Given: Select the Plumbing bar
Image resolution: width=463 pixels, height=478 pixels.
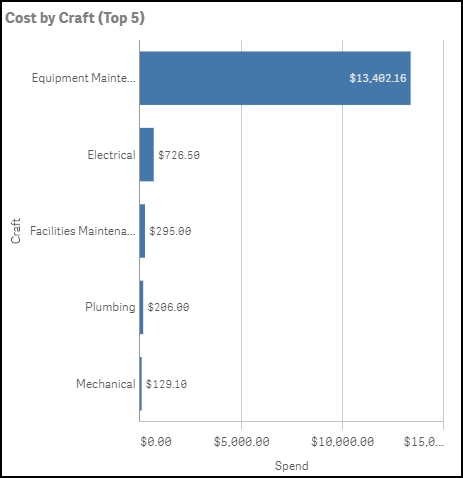Looking at the screenshot, I should pos(141,307).
